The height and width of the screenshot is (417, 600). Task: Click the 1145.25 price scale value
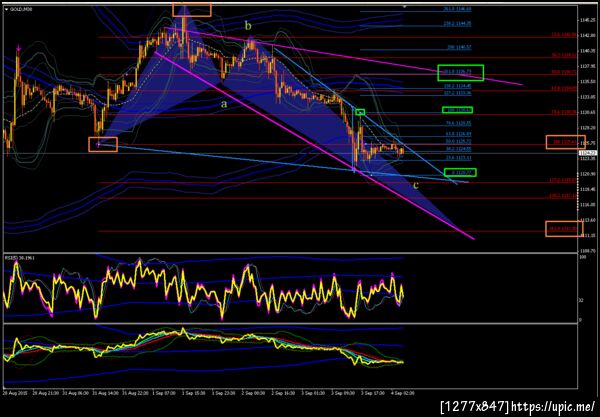coord(587,20)
